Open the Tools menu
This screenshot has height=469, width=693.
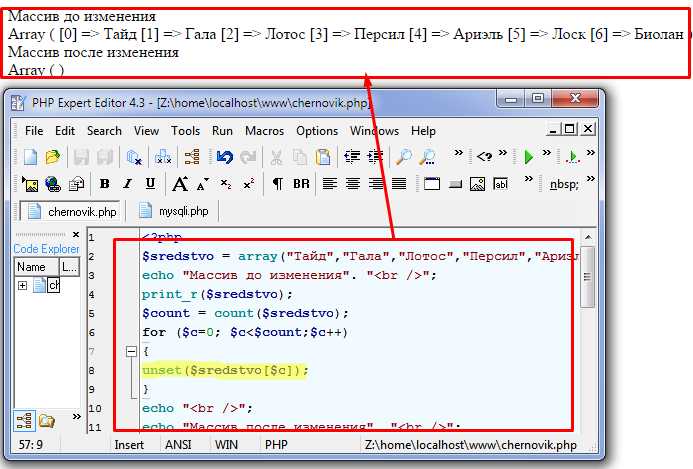click(x=185, y=131)
